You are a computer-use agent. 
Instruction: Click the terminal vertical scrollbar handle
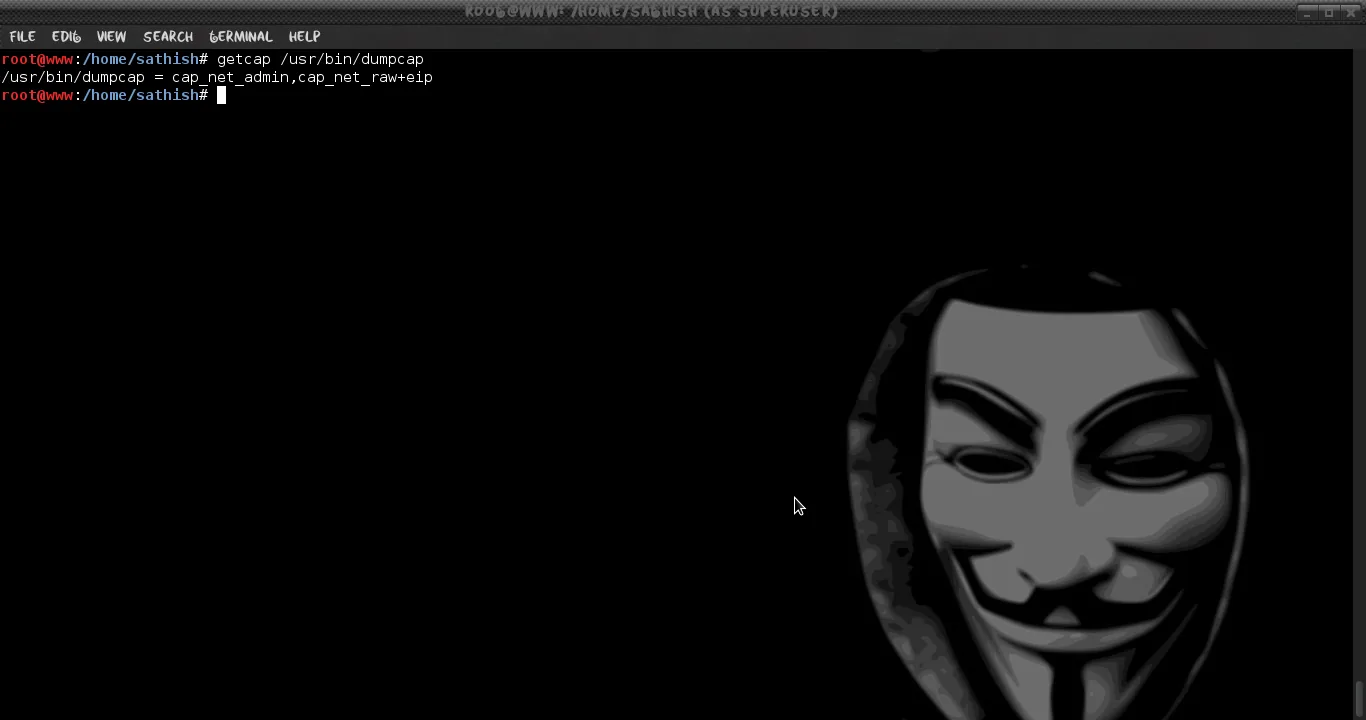point(1359,700)
